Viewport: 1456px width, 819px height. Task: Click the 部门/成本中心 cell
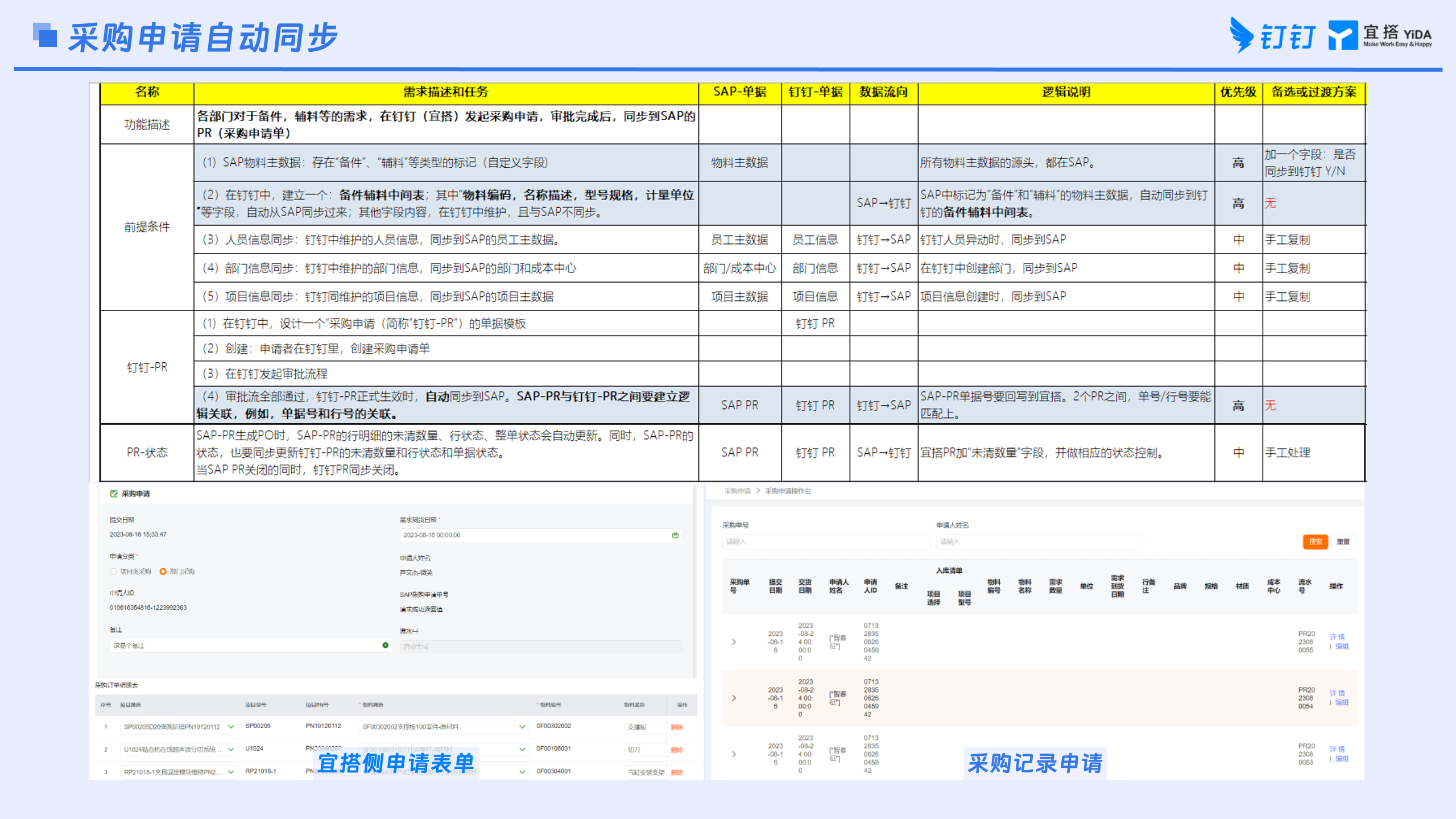point(739,268)
